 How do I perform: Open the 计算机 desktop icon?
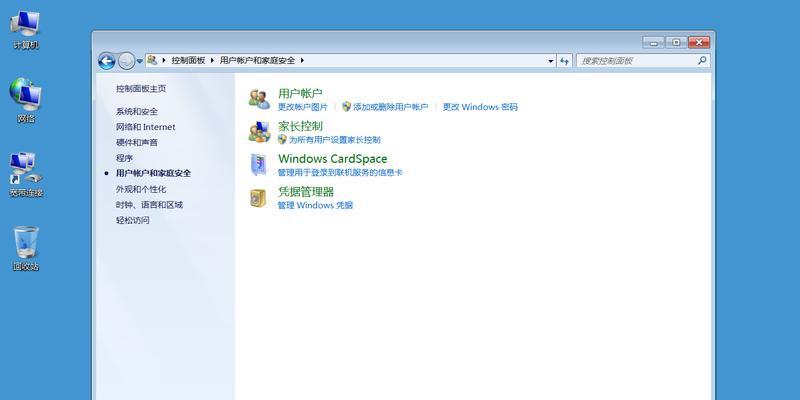pos(26,30)
